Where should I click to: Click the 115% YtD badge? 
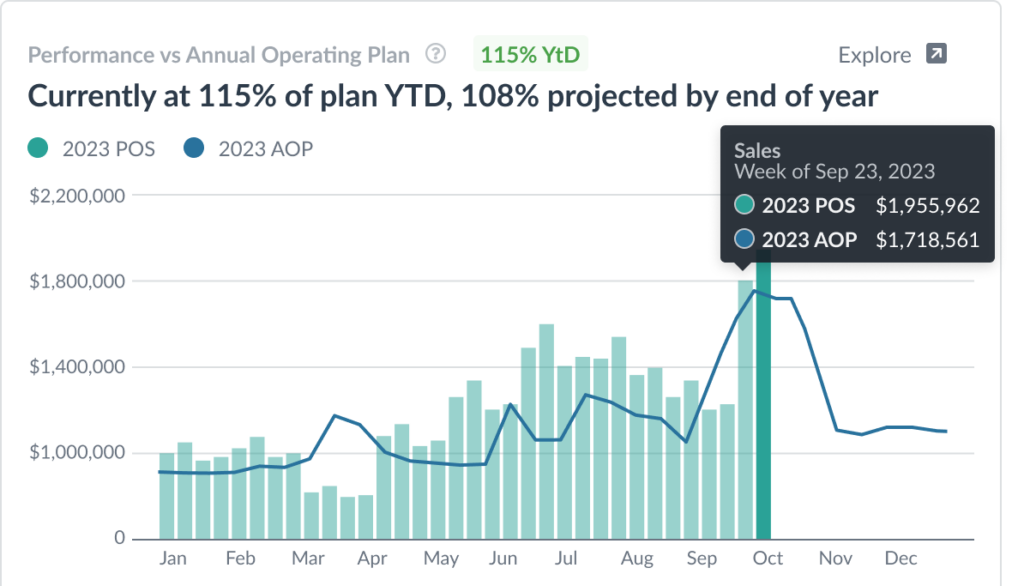(x=531, y=55)
